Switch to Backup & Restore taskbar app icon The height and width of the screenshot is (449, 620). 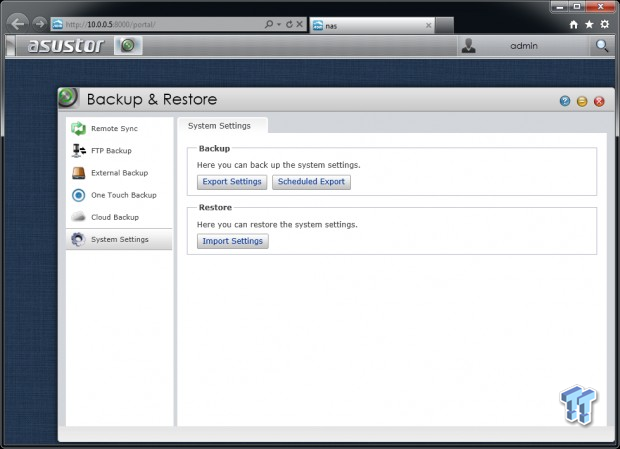[128, 45]
